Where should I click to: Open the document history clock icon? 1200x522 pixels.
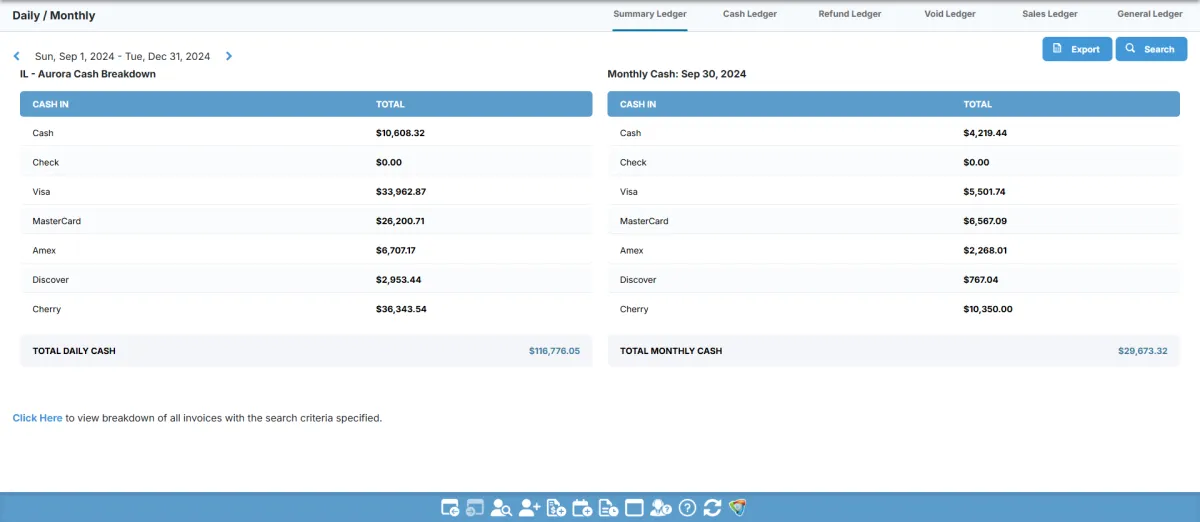point(608,508)
